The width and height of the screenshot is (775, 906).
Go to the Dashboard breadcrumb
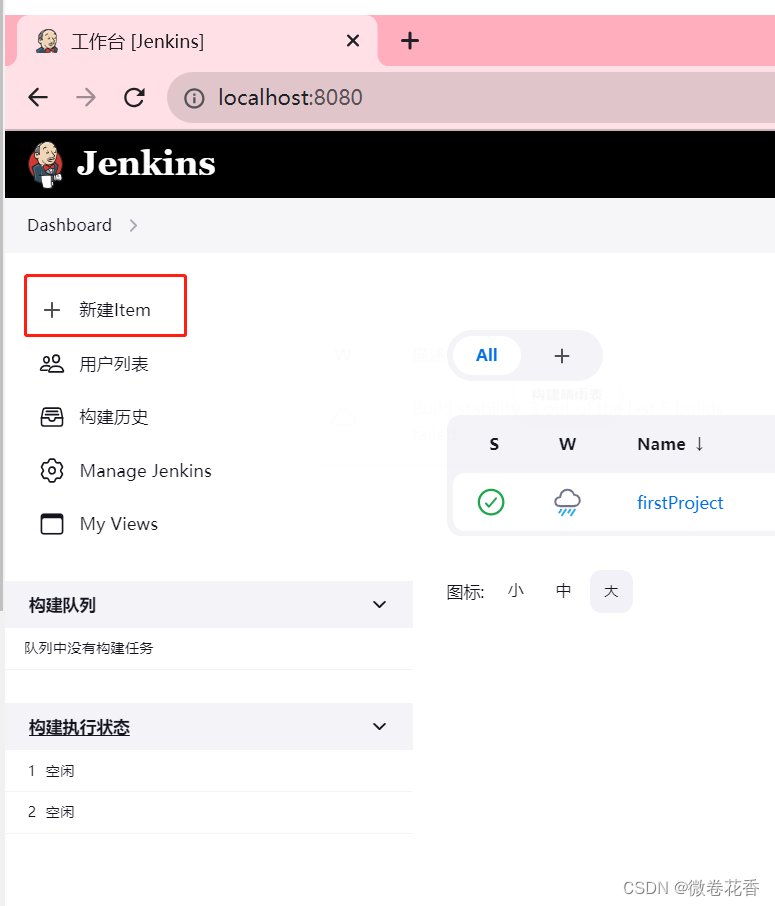tap(69, 225)
